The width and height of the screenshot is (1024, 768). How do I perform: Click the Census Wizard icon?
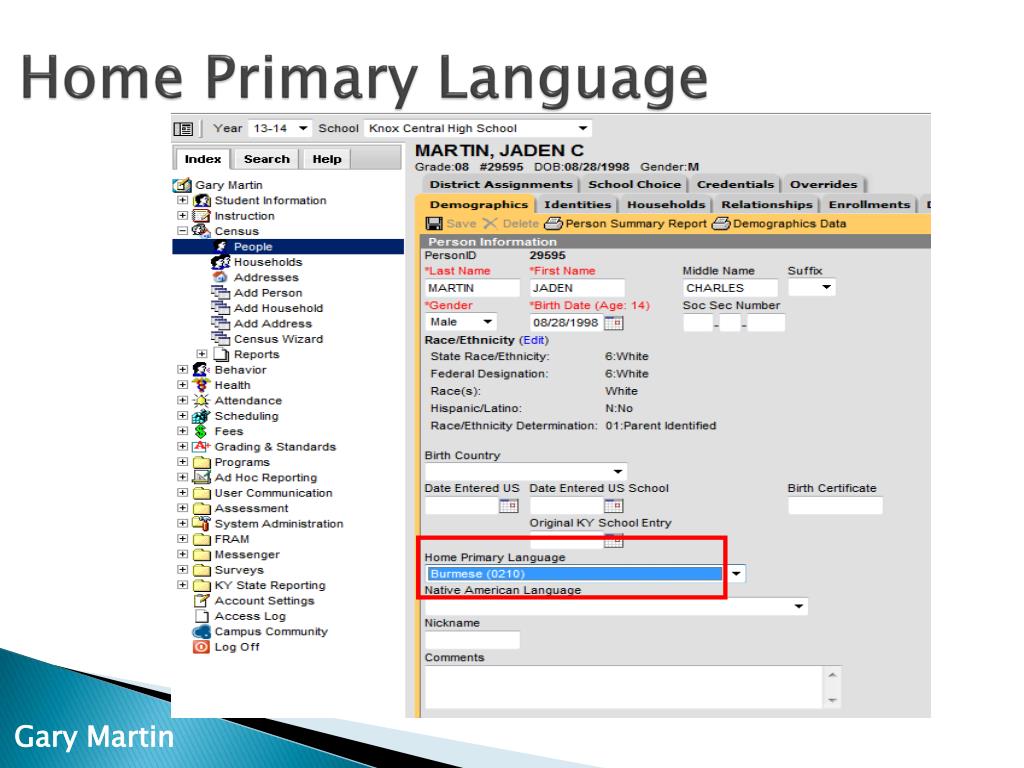pyautogui.click(x=221, y=338)
